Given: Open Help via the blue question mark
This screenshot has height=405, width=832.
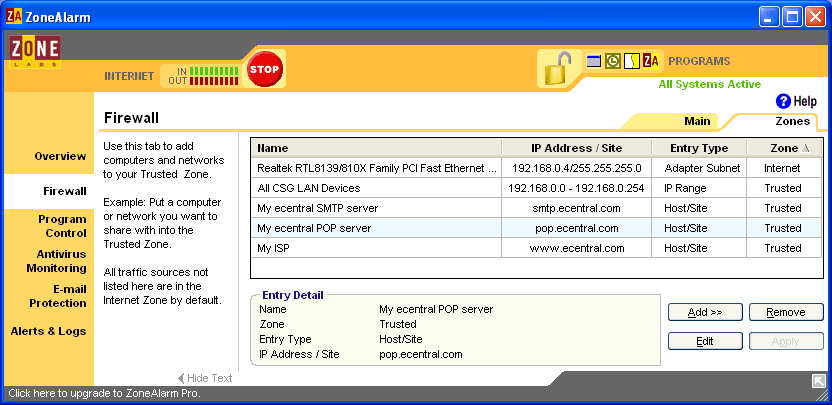Looking at the screenshot, I should click(784, 101).
